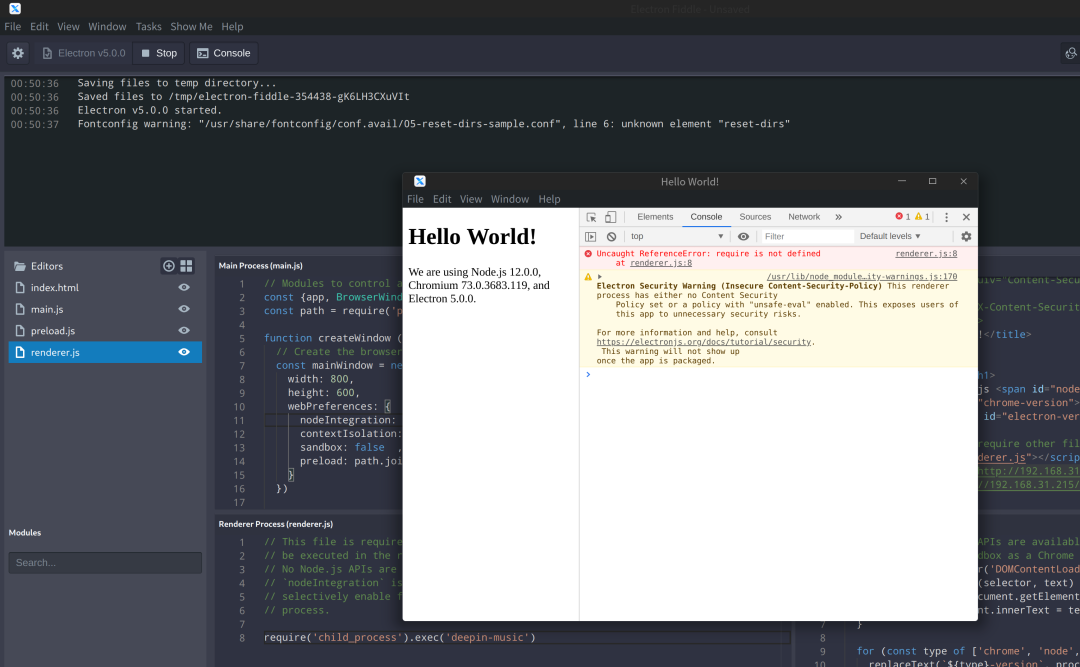The height and width of the screenshot is (667, 1080).
Task: Click the Modules search field
Action: [x=105, y=562]
